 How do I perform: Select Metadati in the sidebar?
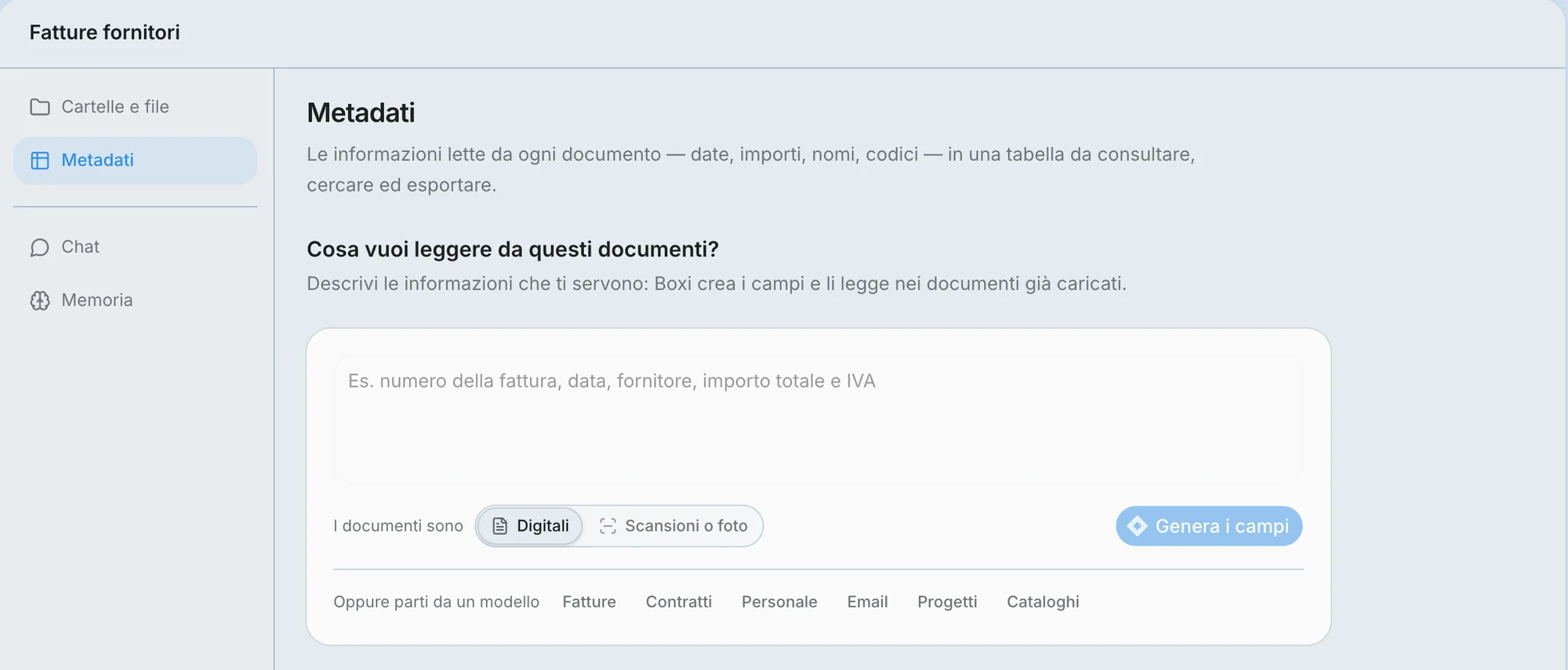tap(135, 161)
